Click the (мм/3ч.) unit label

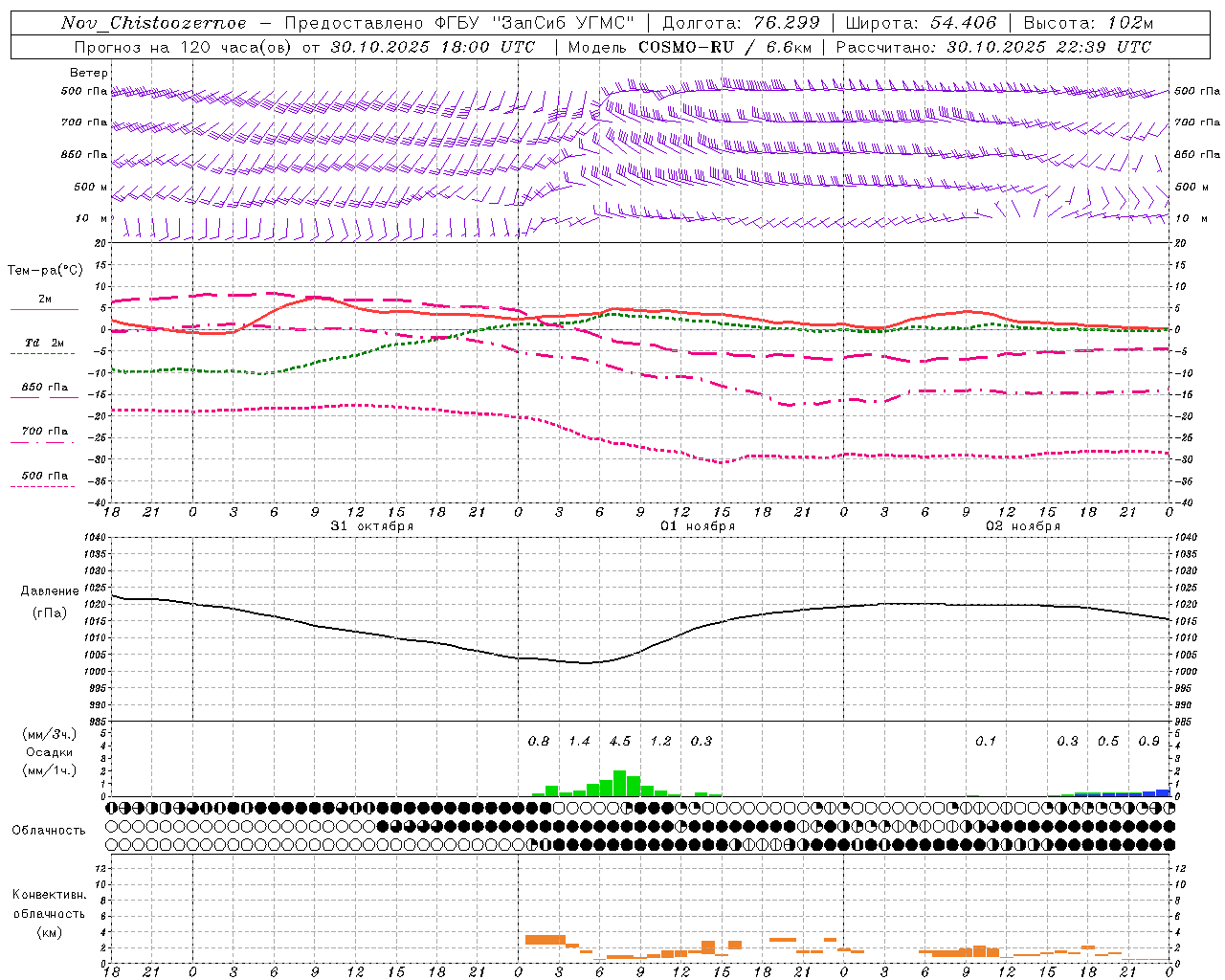(x=49, y=734)
